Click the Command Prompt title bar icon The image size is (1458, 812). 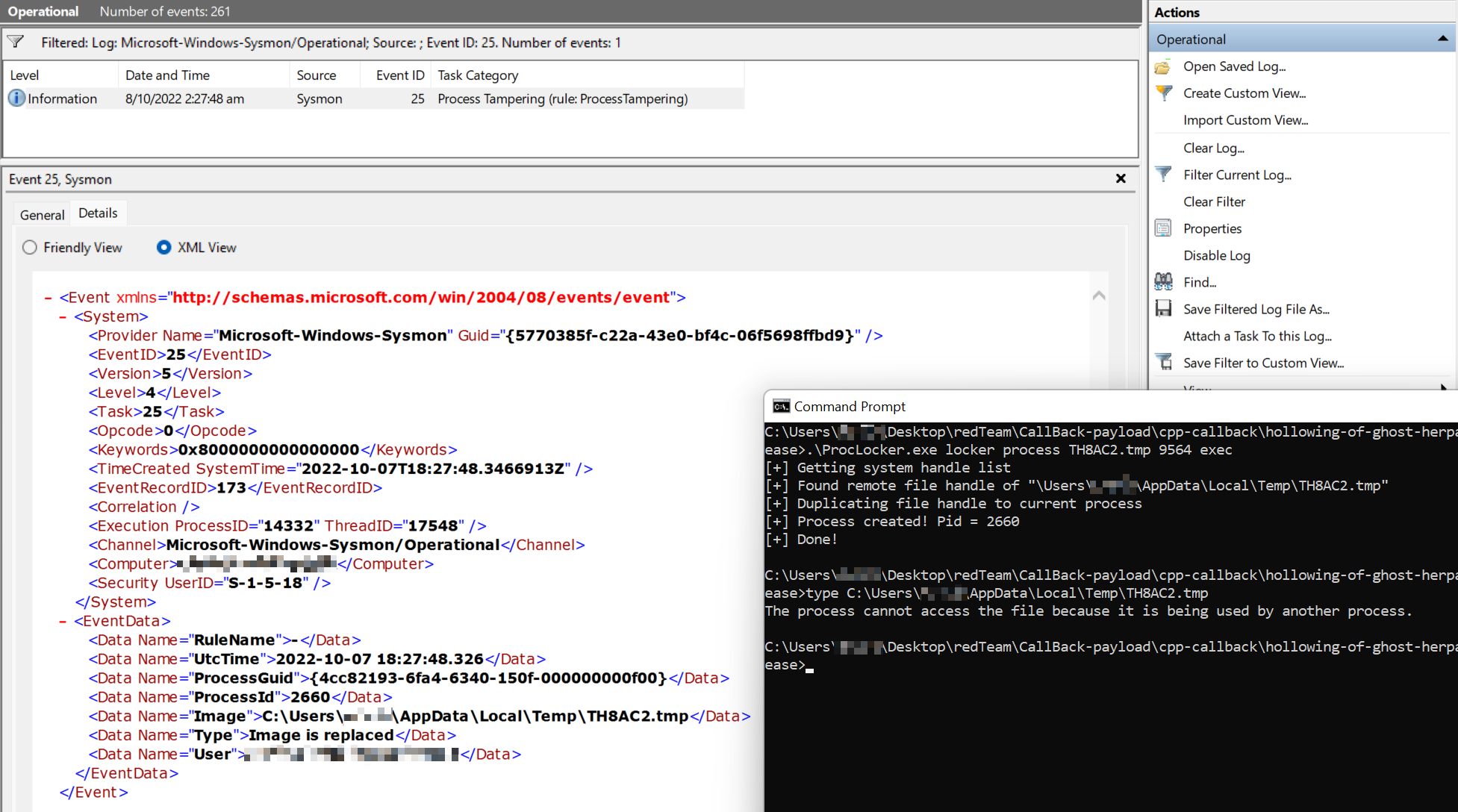(x=781, y=407)
